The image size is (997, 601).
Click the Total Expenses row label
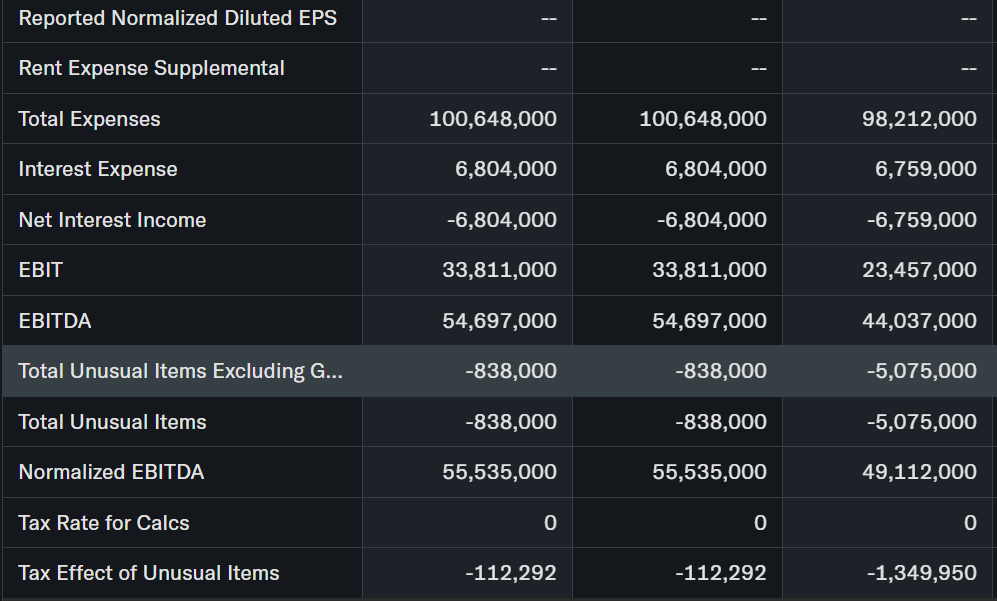[89, 119]
